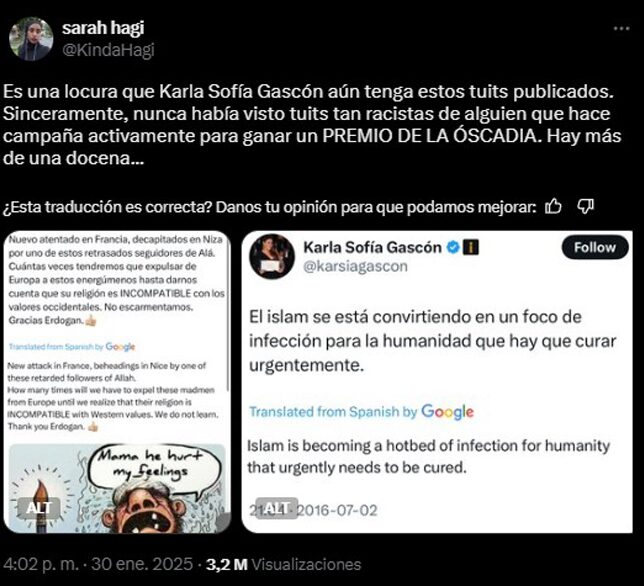Open sarah hagi's profile avatar
This screenshot has height=586, width=644.
(31, 39)
